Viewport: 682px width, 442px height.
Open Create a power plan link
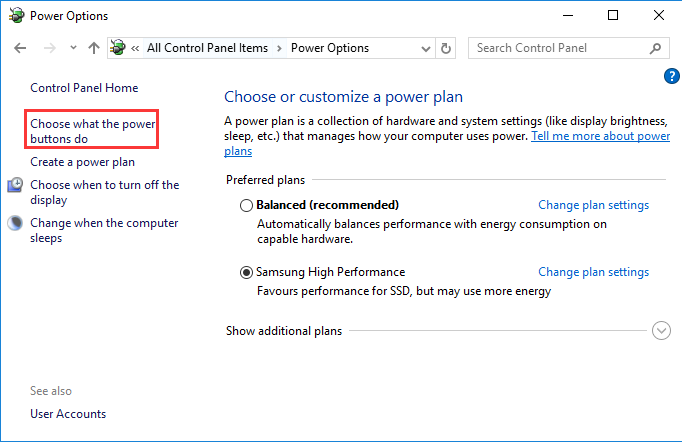coord(82,162)
